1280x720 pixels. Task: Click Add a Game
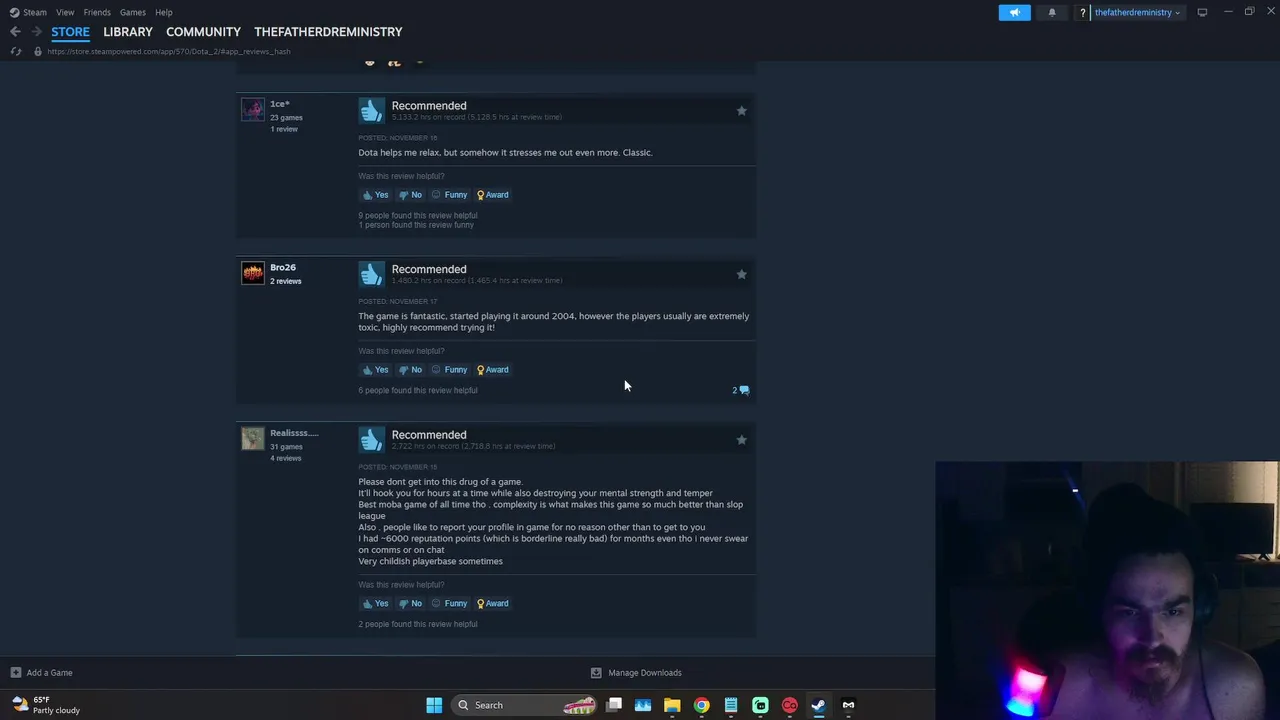pyautogui.click(x=41, y=673)
